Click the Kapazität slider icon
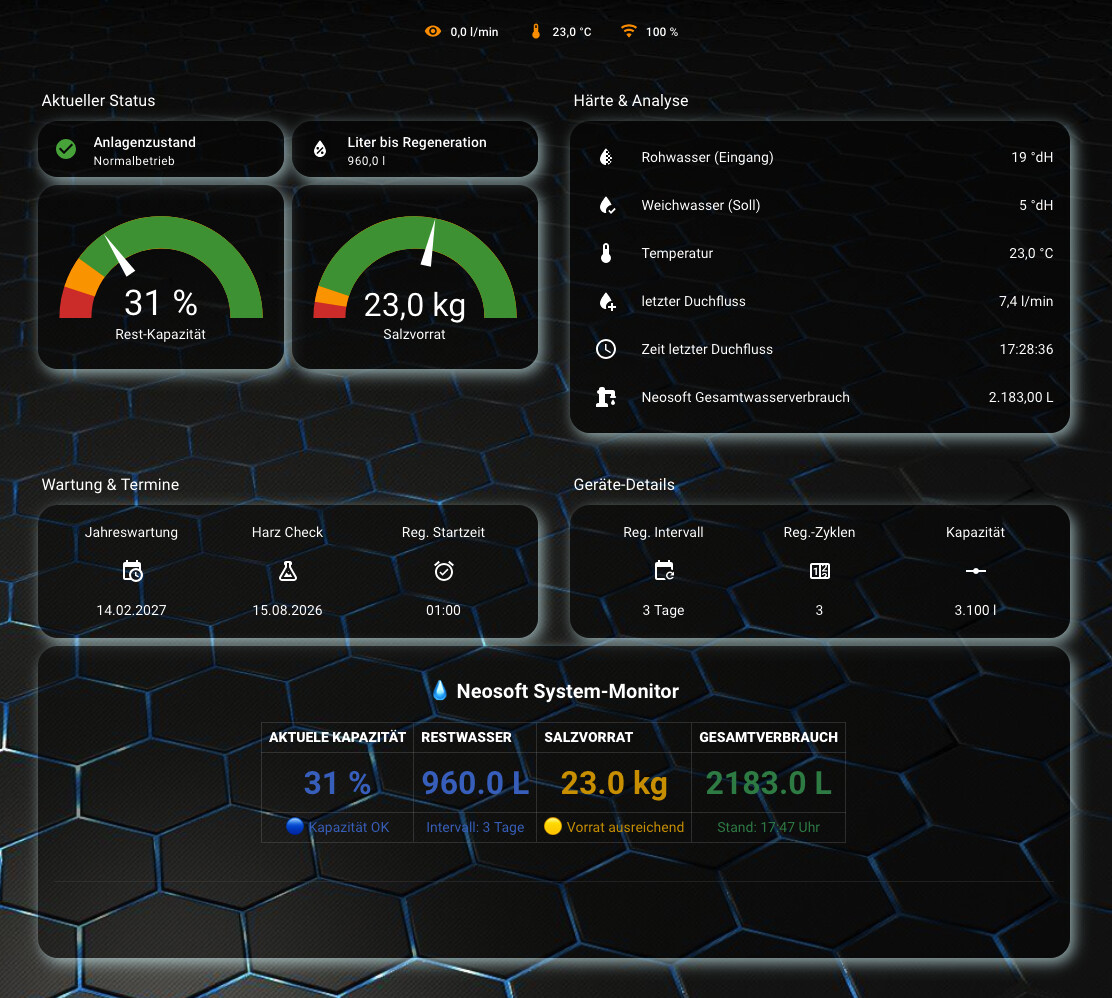The height and width of the screenshot is (998, 1112). (x=976, y=571)
